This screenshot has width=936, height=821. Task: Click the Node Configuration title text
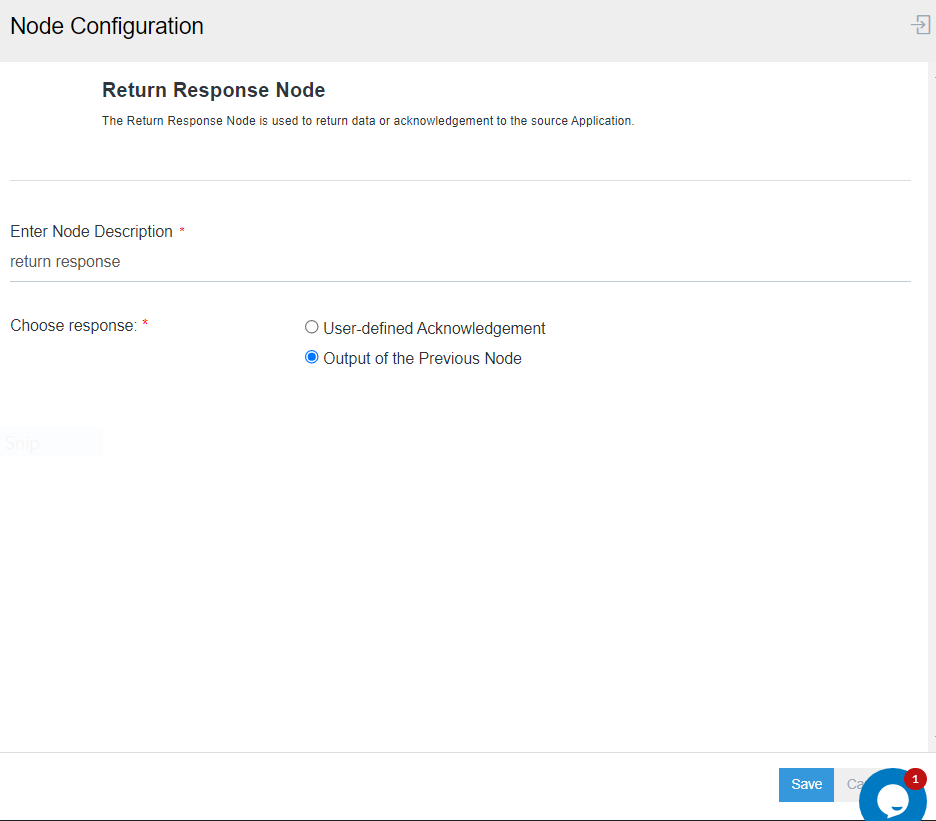click(x=107, y=26)
